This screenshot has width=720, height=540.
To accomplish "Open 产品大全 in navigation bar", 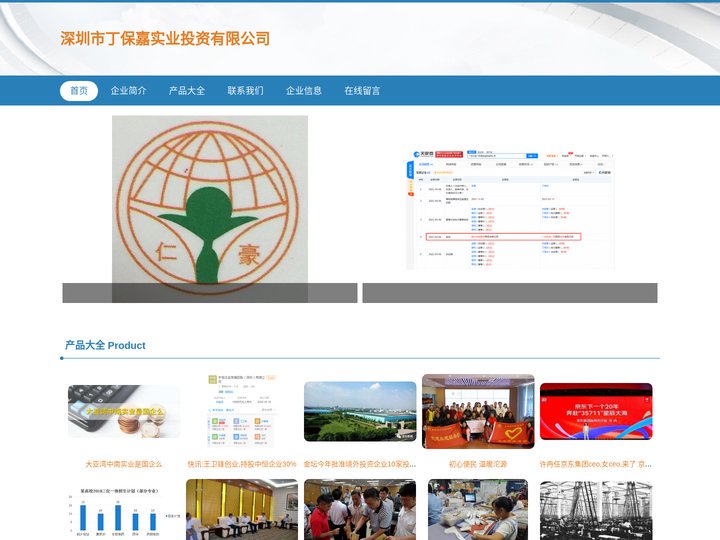I will coord(187,91).
